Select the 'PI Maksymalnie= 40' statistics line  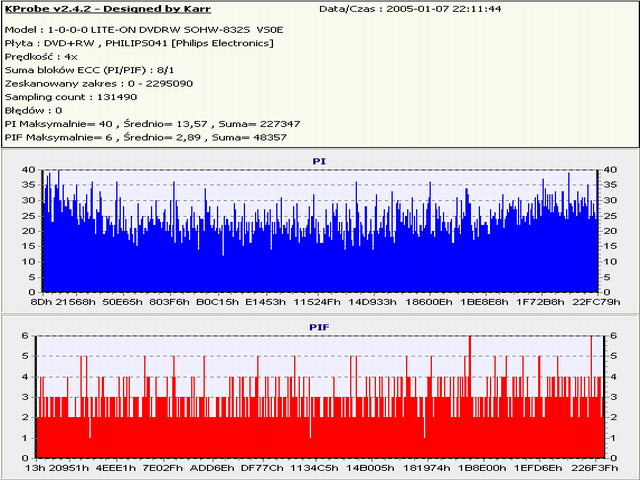pyautogui.click(x=152, y=124)
